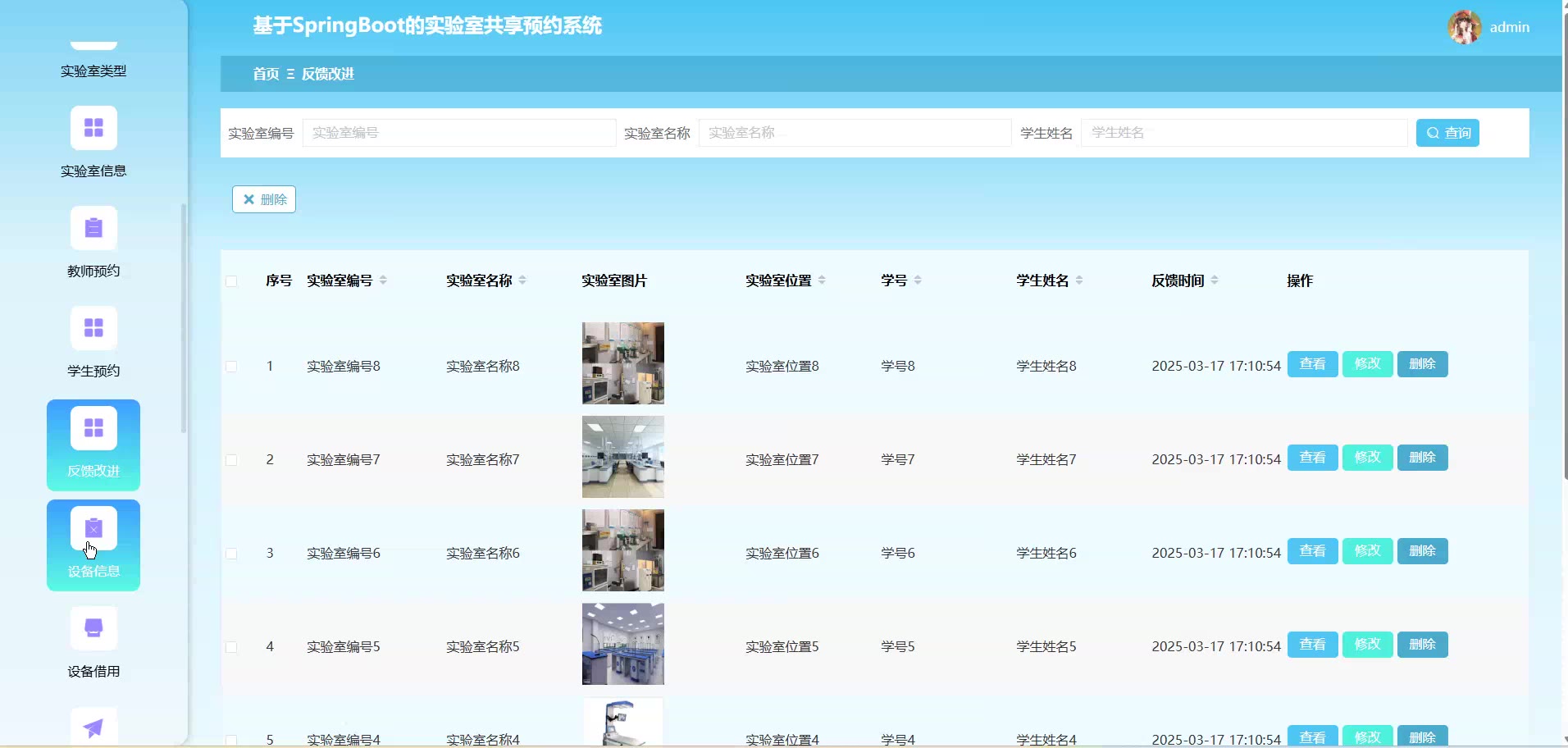This screenshot has width=1568, height=748.
Task: Sort the table by 反馈时间 column
Action: click(x=1215, y=280)
